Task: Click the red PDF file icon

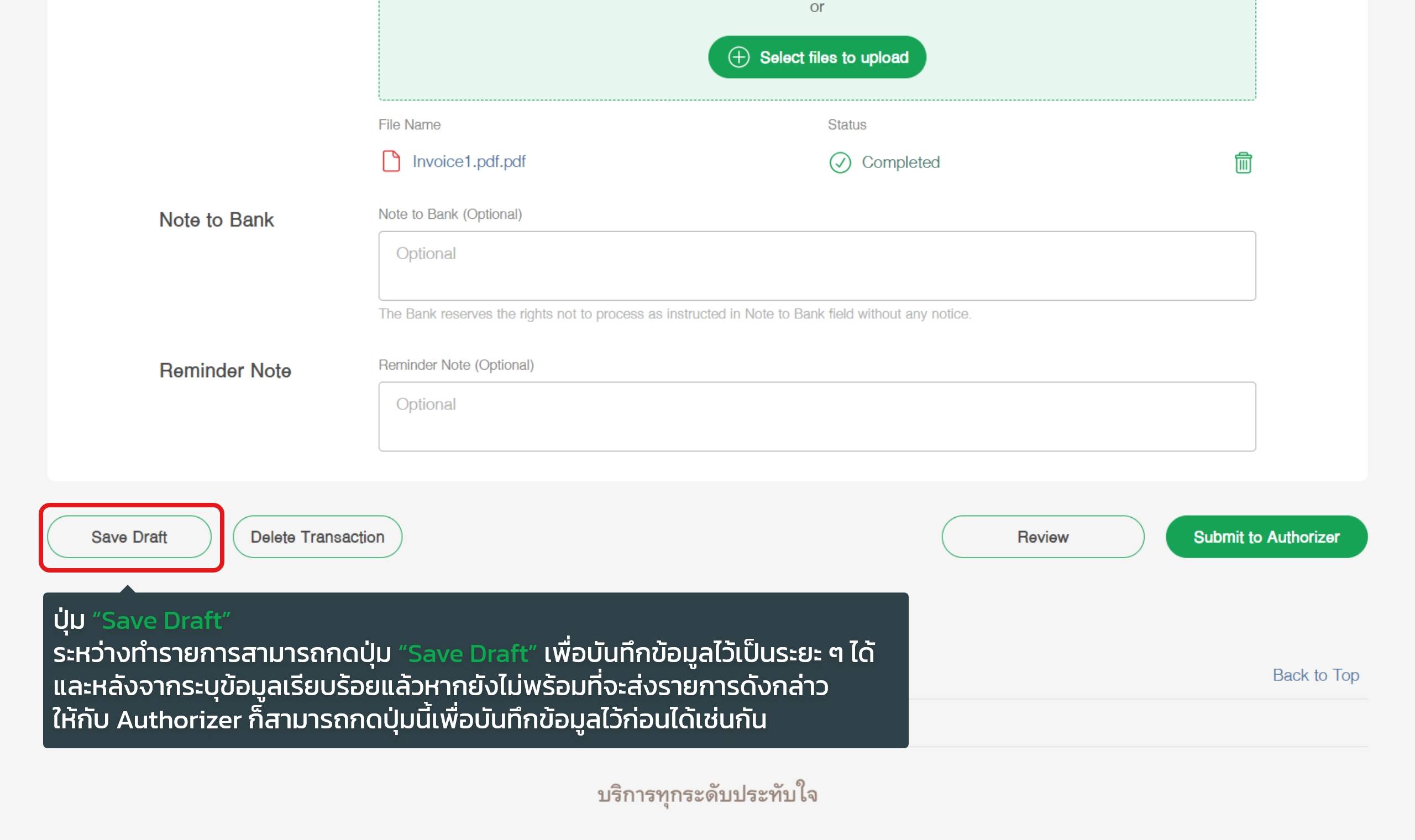Action: coord(391,161)
